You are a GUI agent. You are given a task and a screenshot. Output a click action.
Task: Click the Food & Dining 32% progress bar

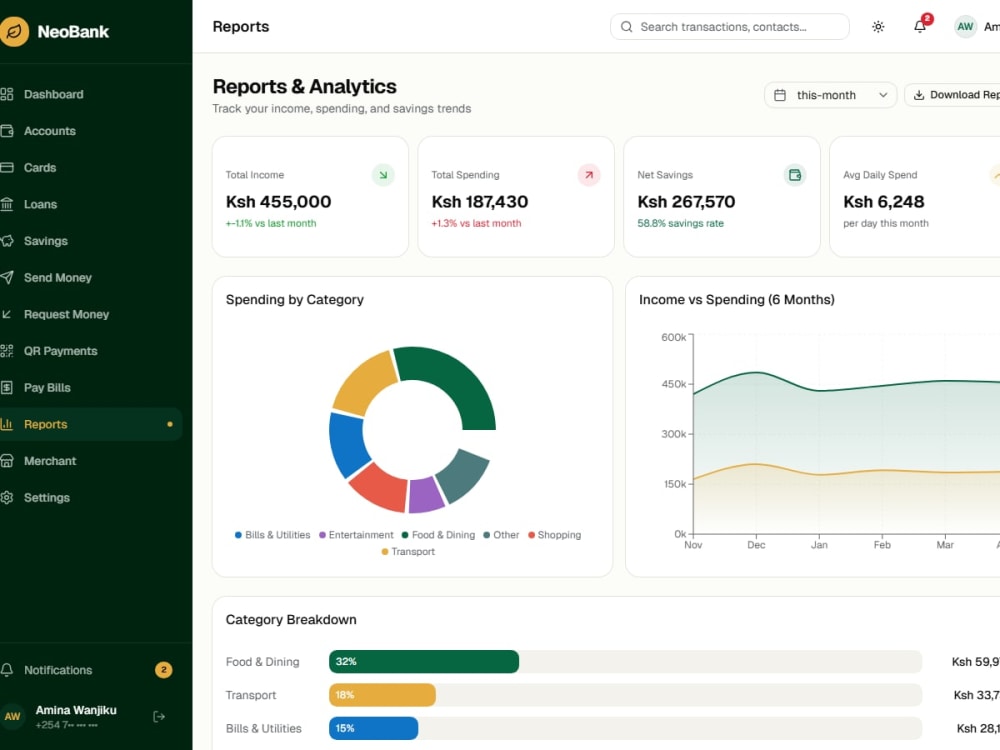click(x=424, y=662)
